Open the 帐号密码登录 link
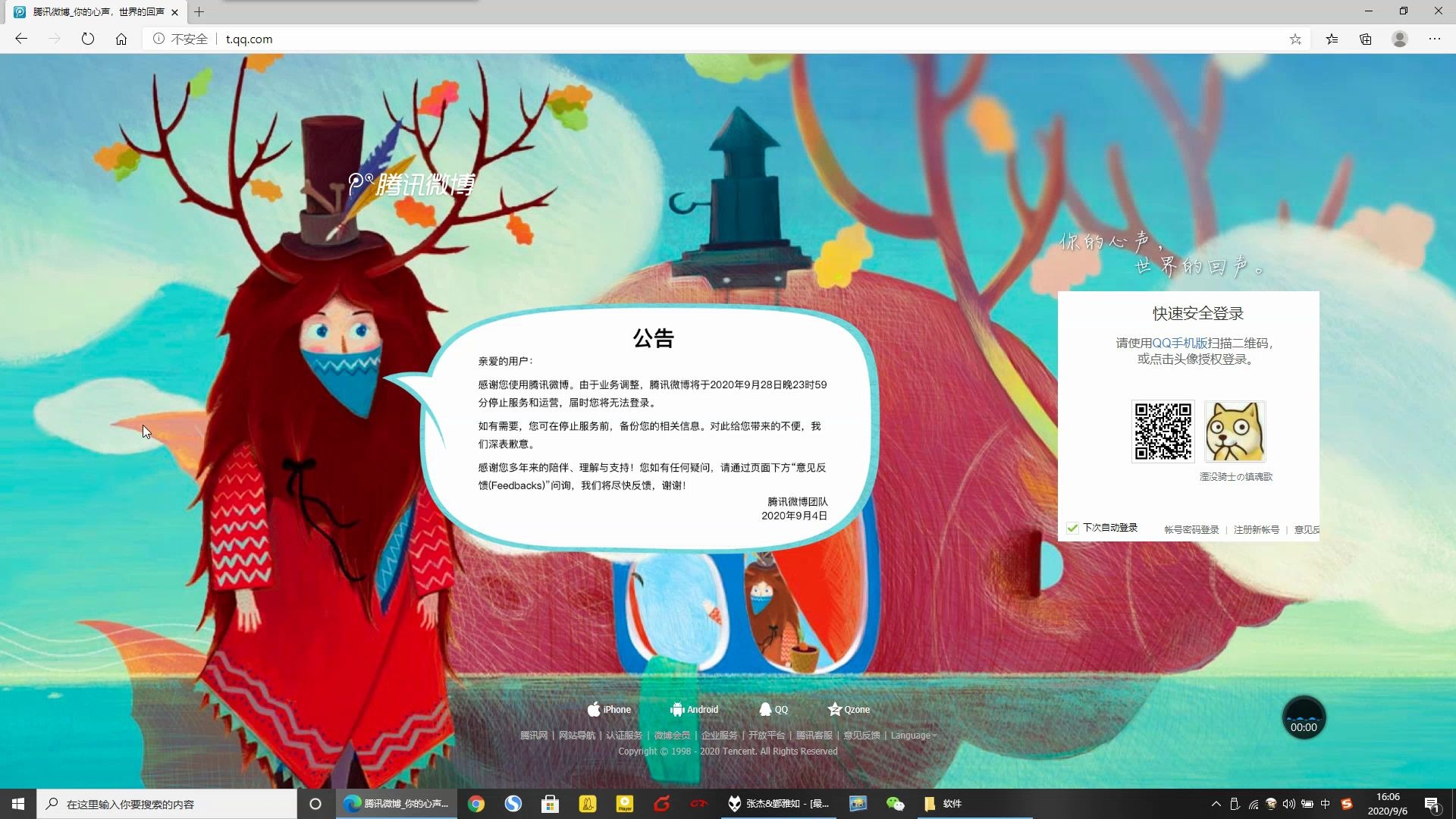1456x819 pixels. click(x=1191, y=529)
